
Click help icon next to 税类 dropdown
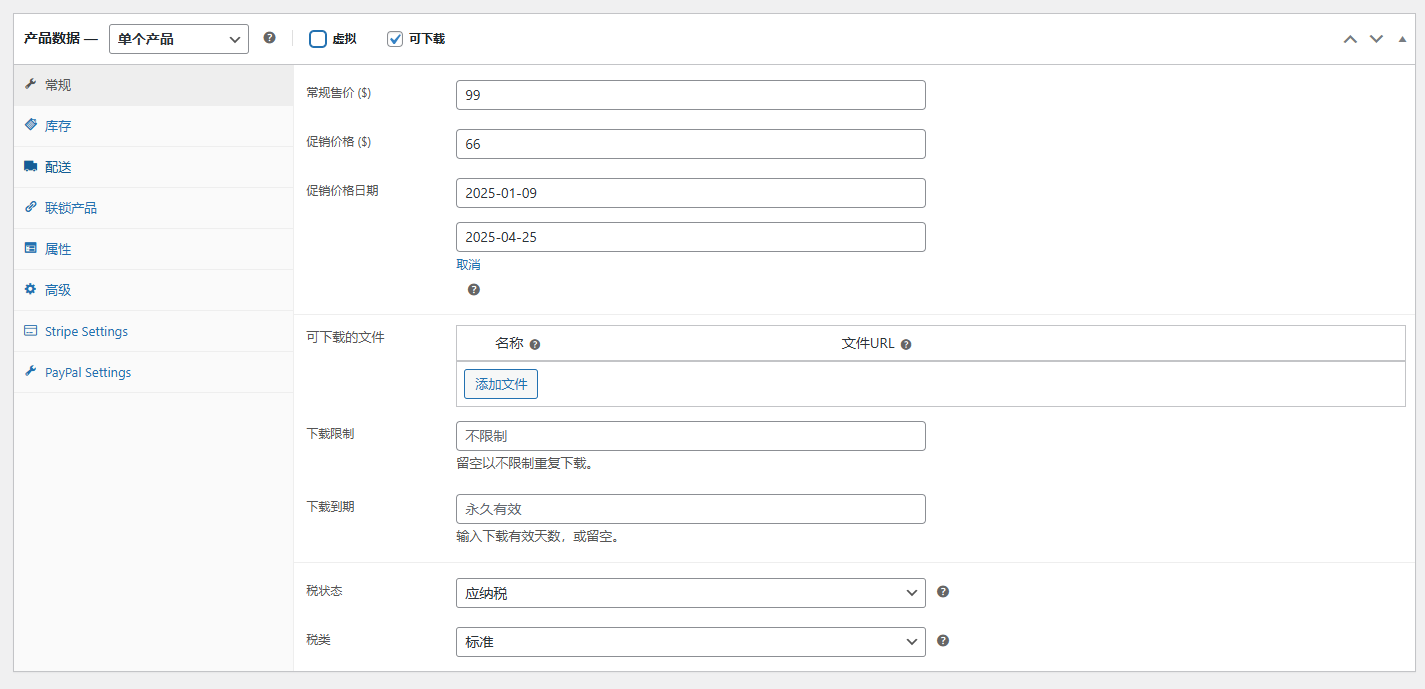[943, 640]
